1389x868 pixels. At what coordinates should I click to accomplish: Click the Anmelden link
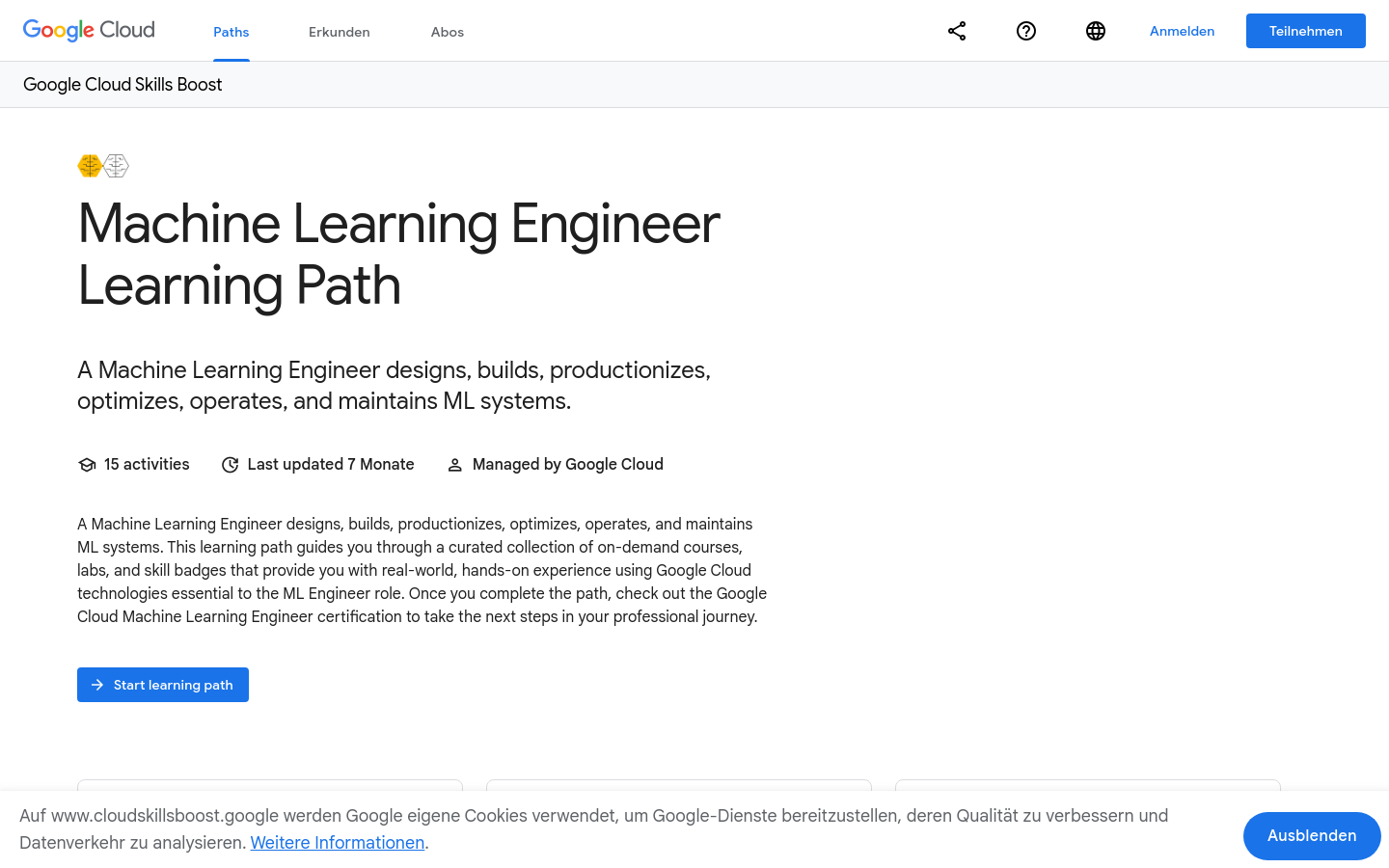(1182, 31)
